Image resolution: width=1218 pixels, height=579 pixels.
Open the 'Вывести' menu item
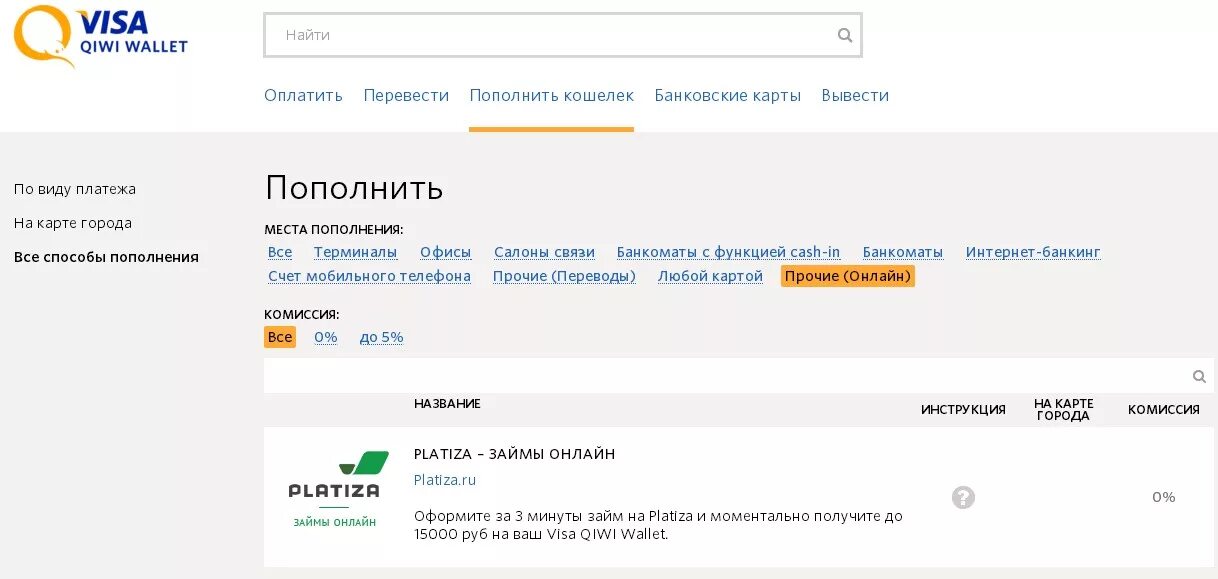pyautogui.click(x=855, y=96)
